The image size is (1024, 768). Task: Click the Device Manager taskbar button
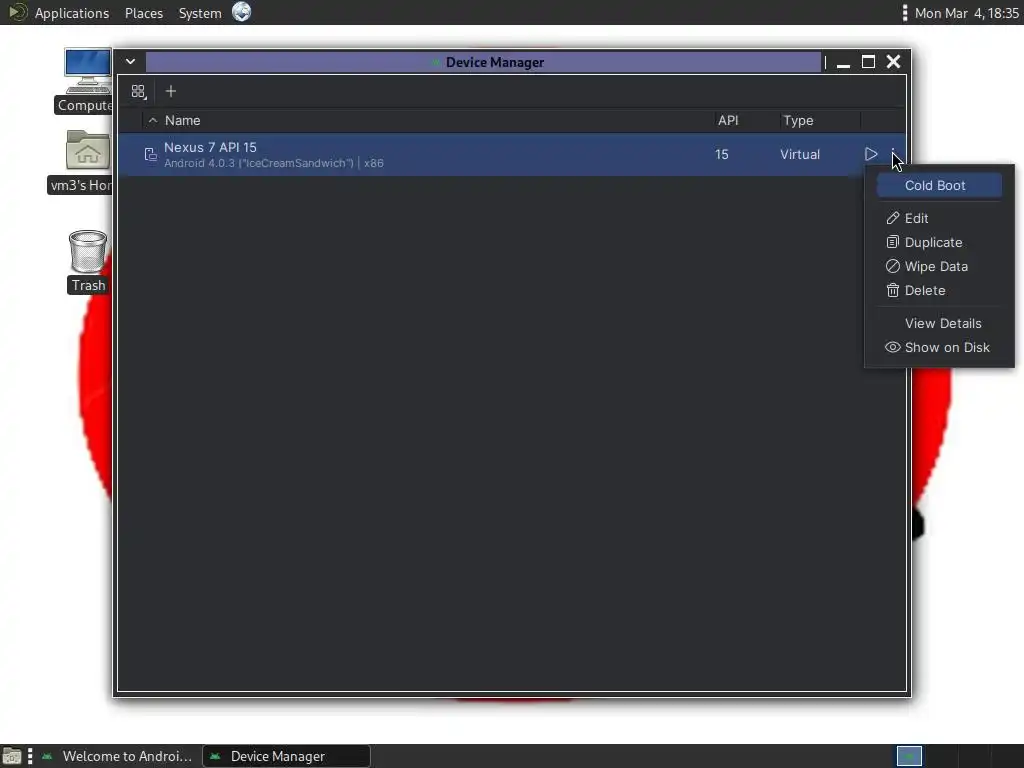(x=287, y=756)
